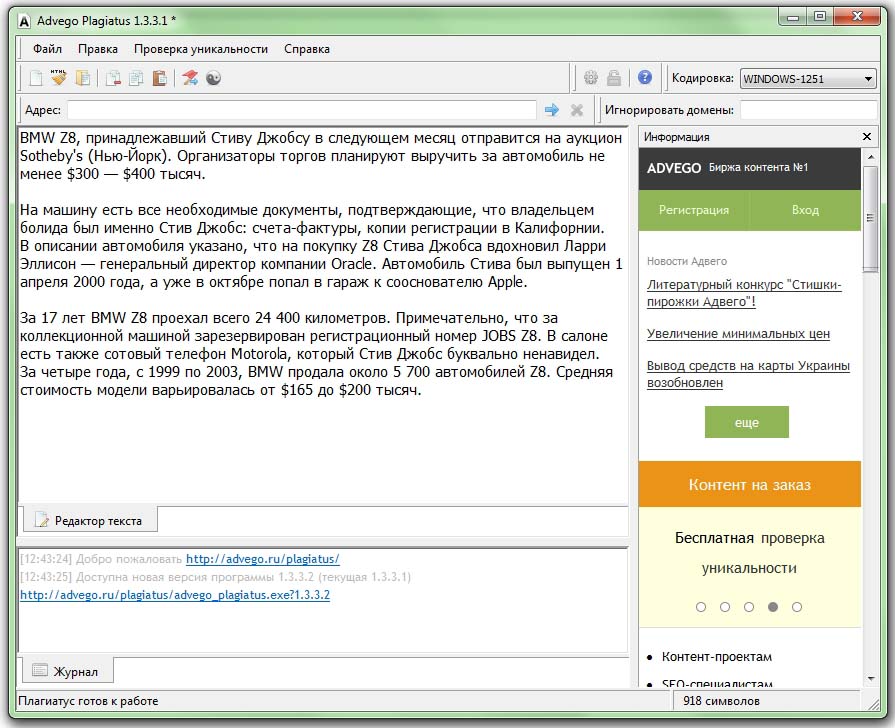Click the Бесплатная проверка уникальности slide text
Image resolution: width=895 pixels, height=728 pixels.
point(749,553)
